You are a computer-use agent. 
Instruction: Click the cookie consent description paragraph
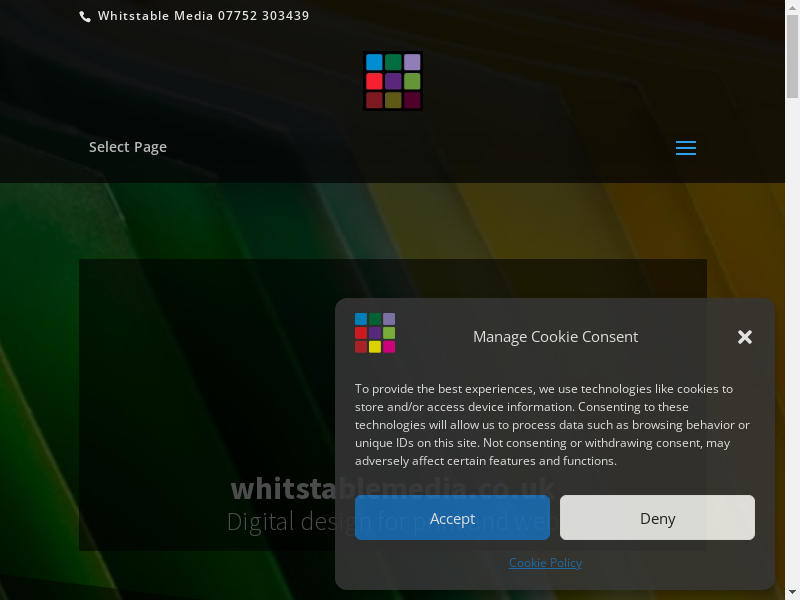point(552,425)
